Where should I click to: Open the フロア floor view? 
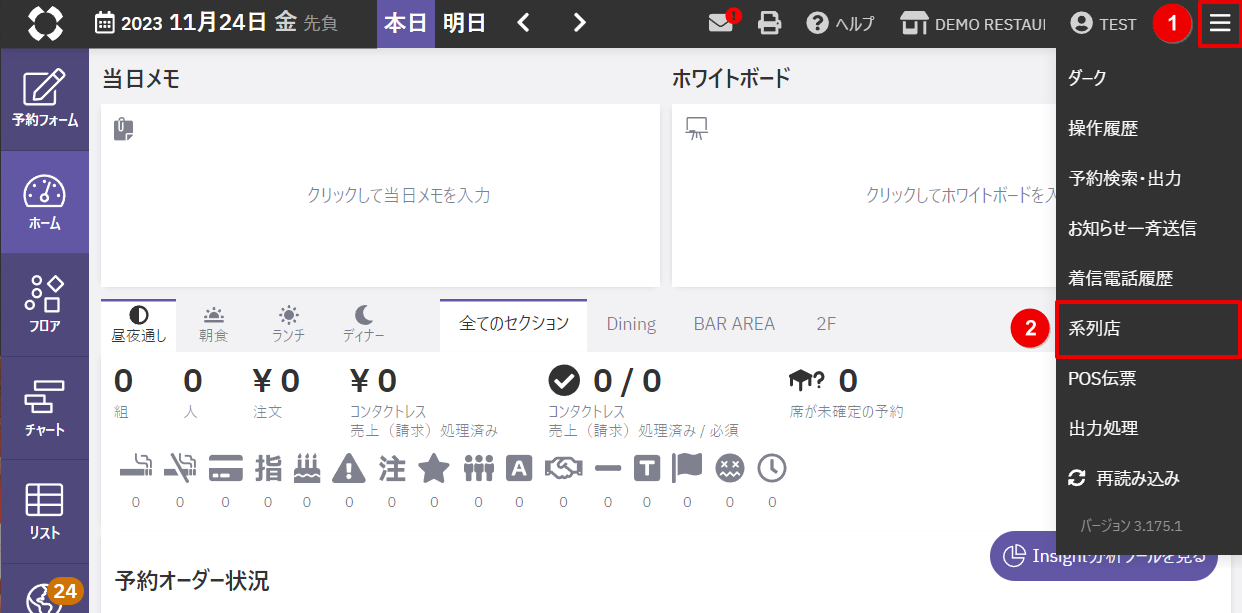click(45, 304)
